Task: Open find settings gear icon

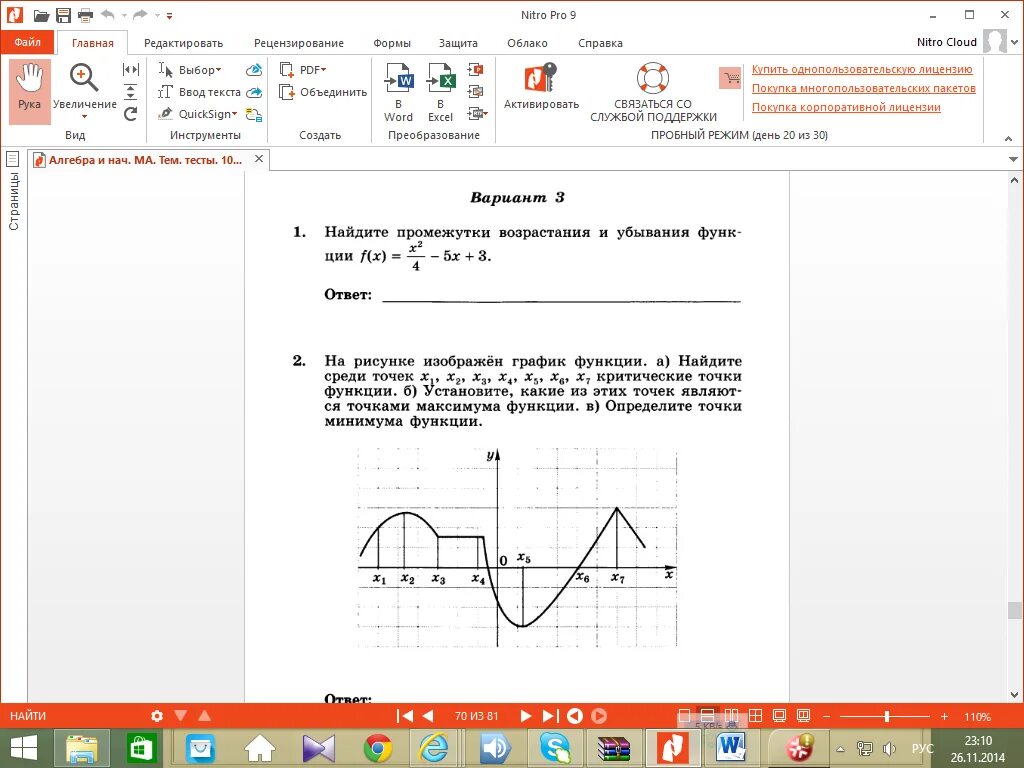Action: [x=157, y=716]
